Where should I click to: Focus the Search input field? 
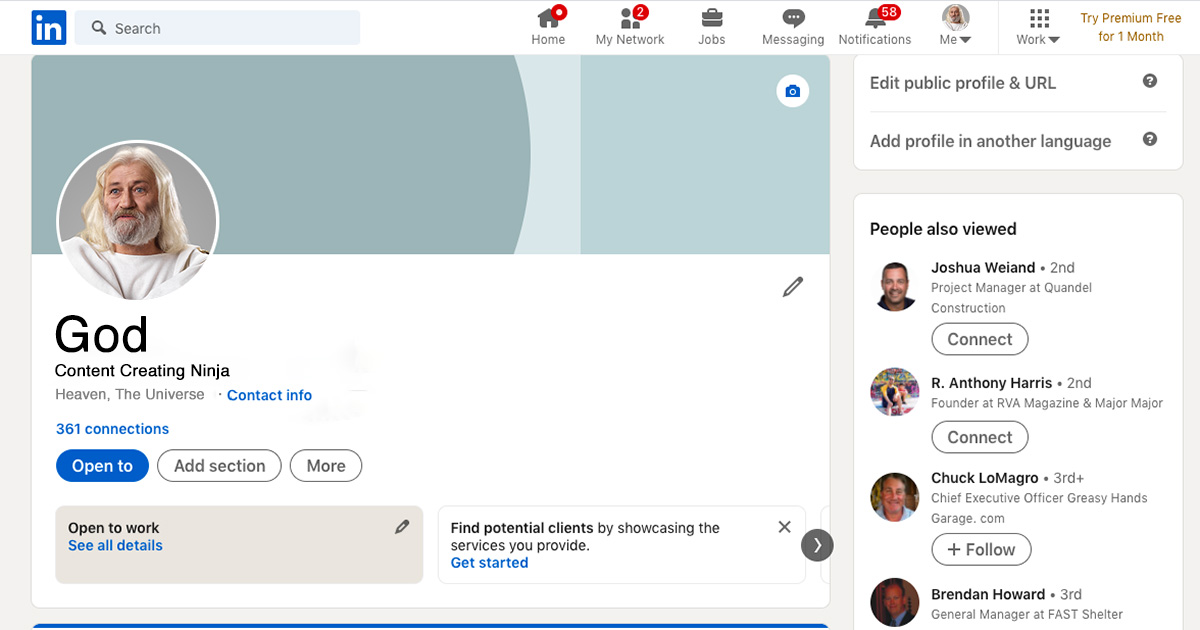coord(218,28)
